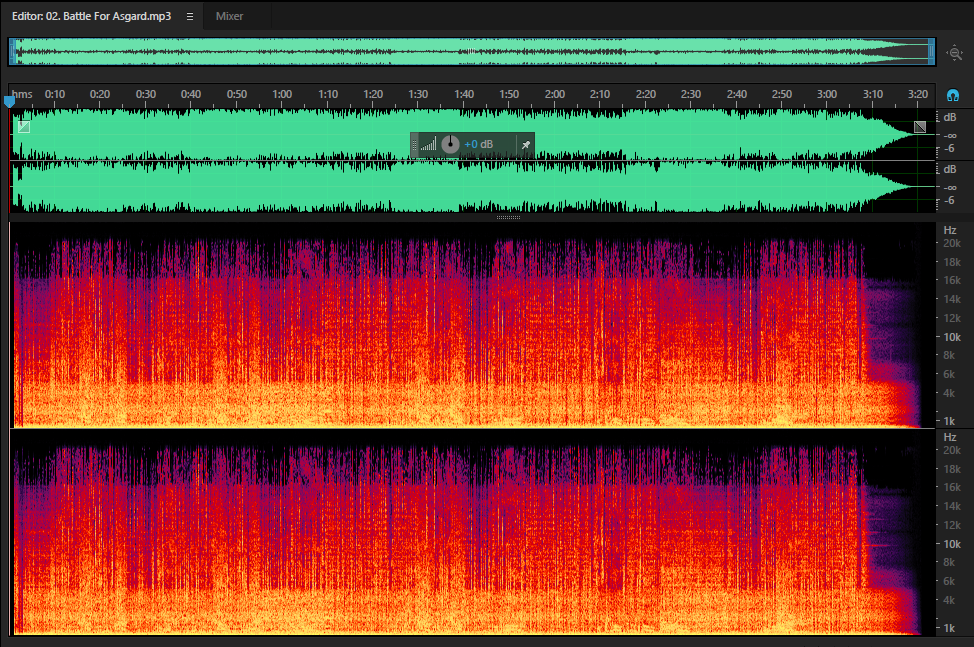Click 2:40 on the time ruler

(x=737, y=94)
